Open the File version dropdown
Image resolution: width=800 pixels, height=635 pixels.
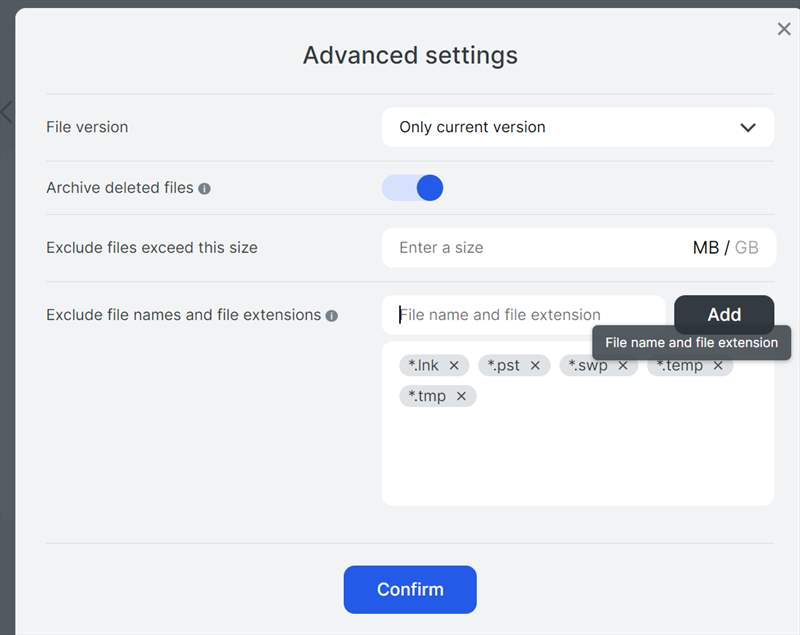click(x=578, y=127)
